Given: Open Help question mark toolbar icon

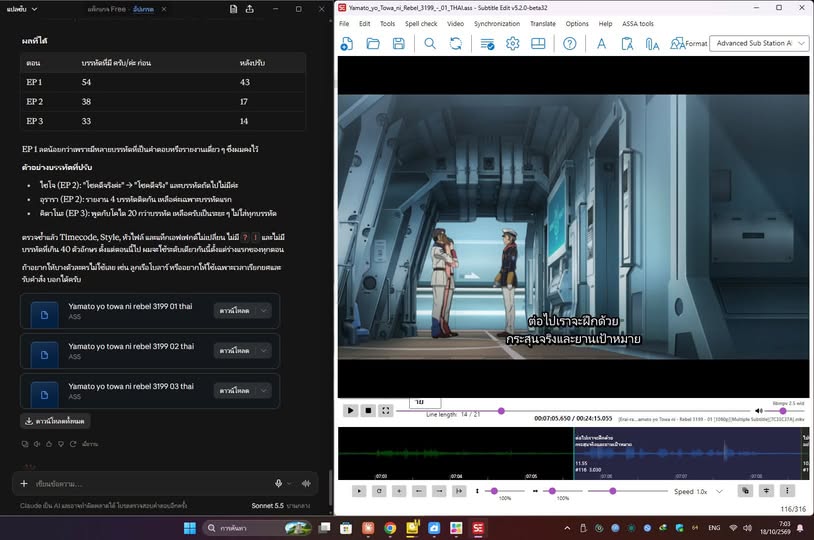Looking at the screenshot, I should click(569, 44).
